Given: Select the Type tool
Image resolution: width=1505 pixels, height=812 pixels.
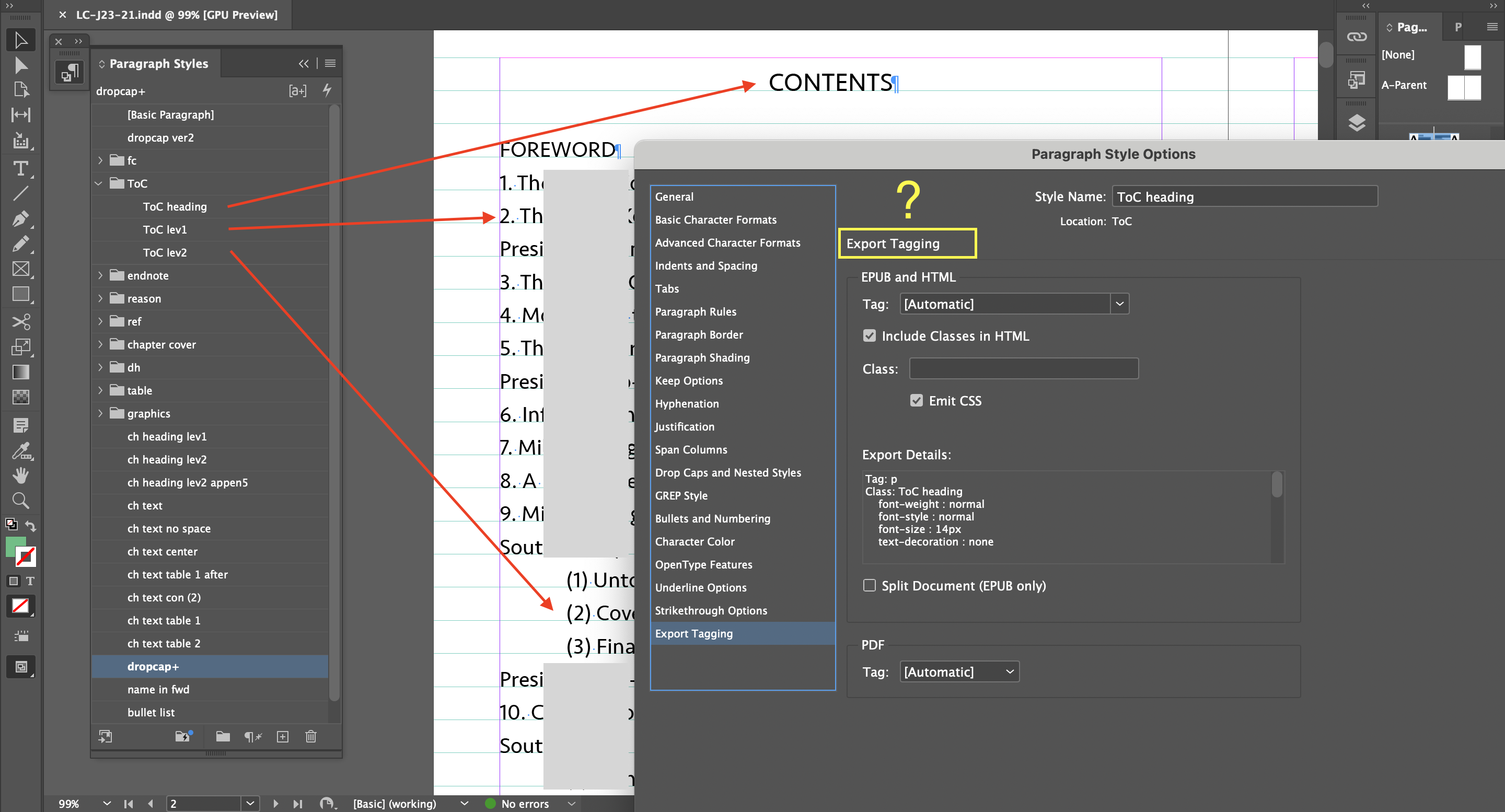Looking at the screenshot, I should point(21,169).
